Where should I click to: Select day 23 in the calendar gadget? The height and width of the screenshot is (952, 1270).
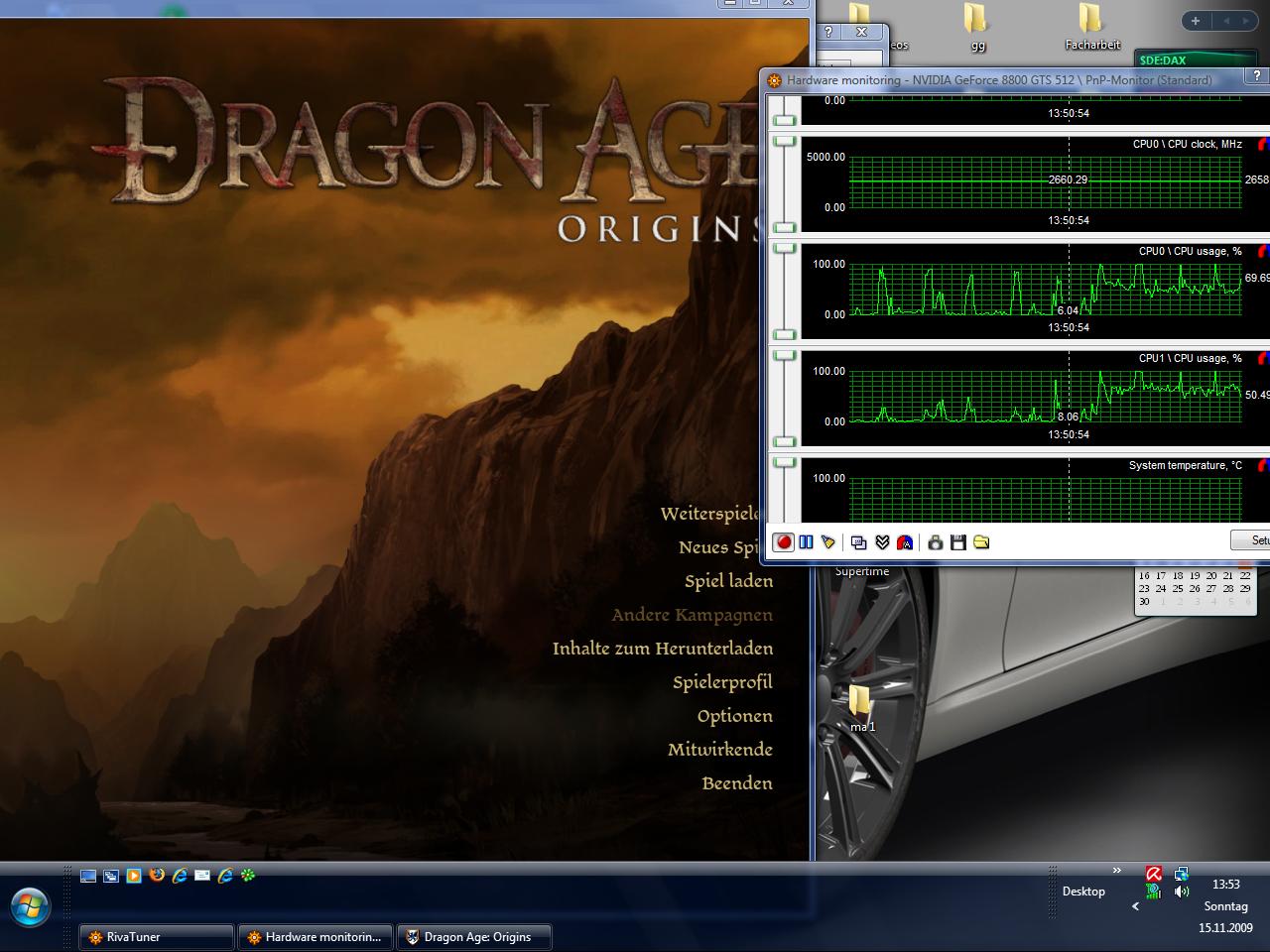[x=1144, y=588]
